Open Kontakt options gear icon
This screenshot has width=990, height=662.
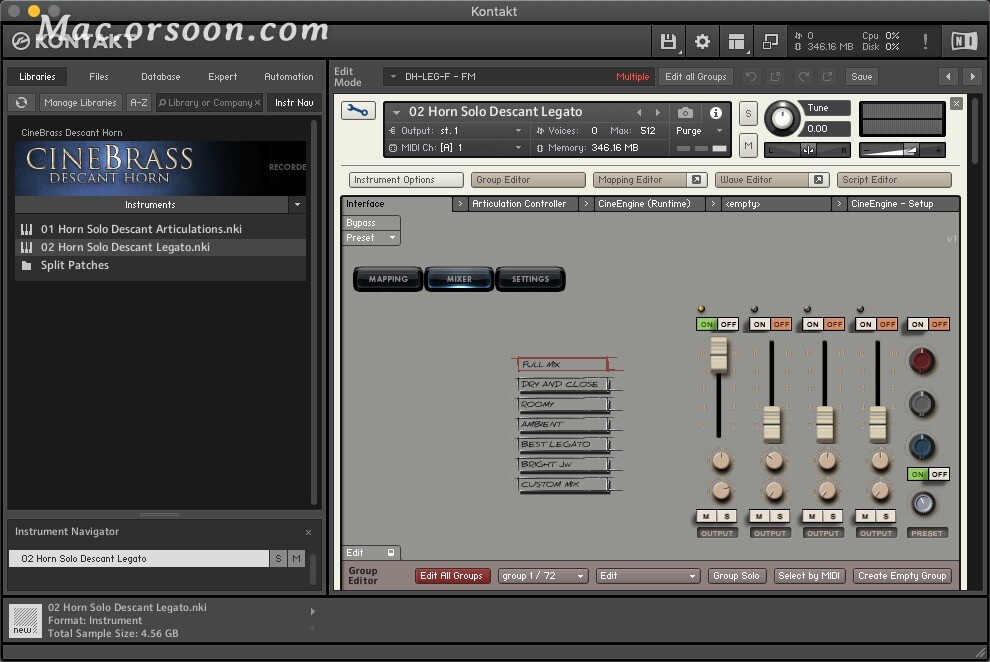pos(702,42)
